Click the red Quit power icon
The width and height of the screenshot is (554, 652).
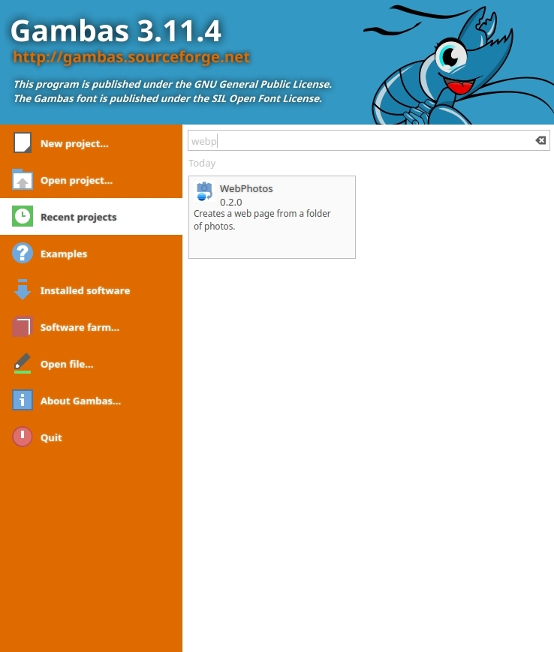(x=22, y=437)
